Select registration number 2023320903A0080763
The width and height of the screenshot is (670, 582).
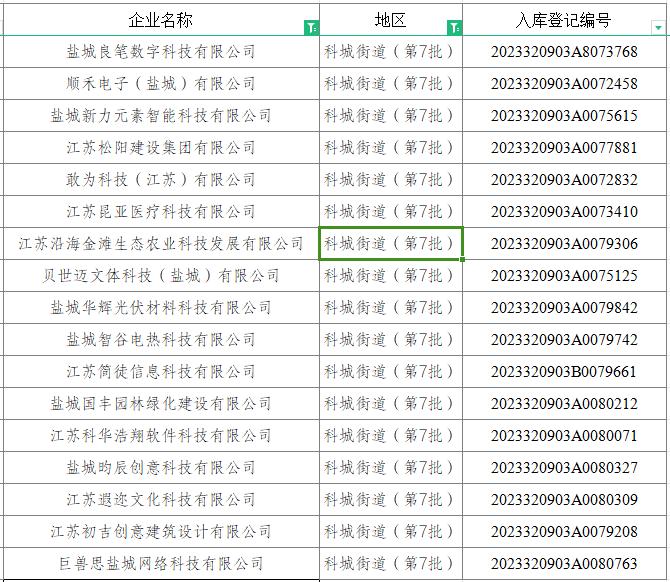pos(564,564)
